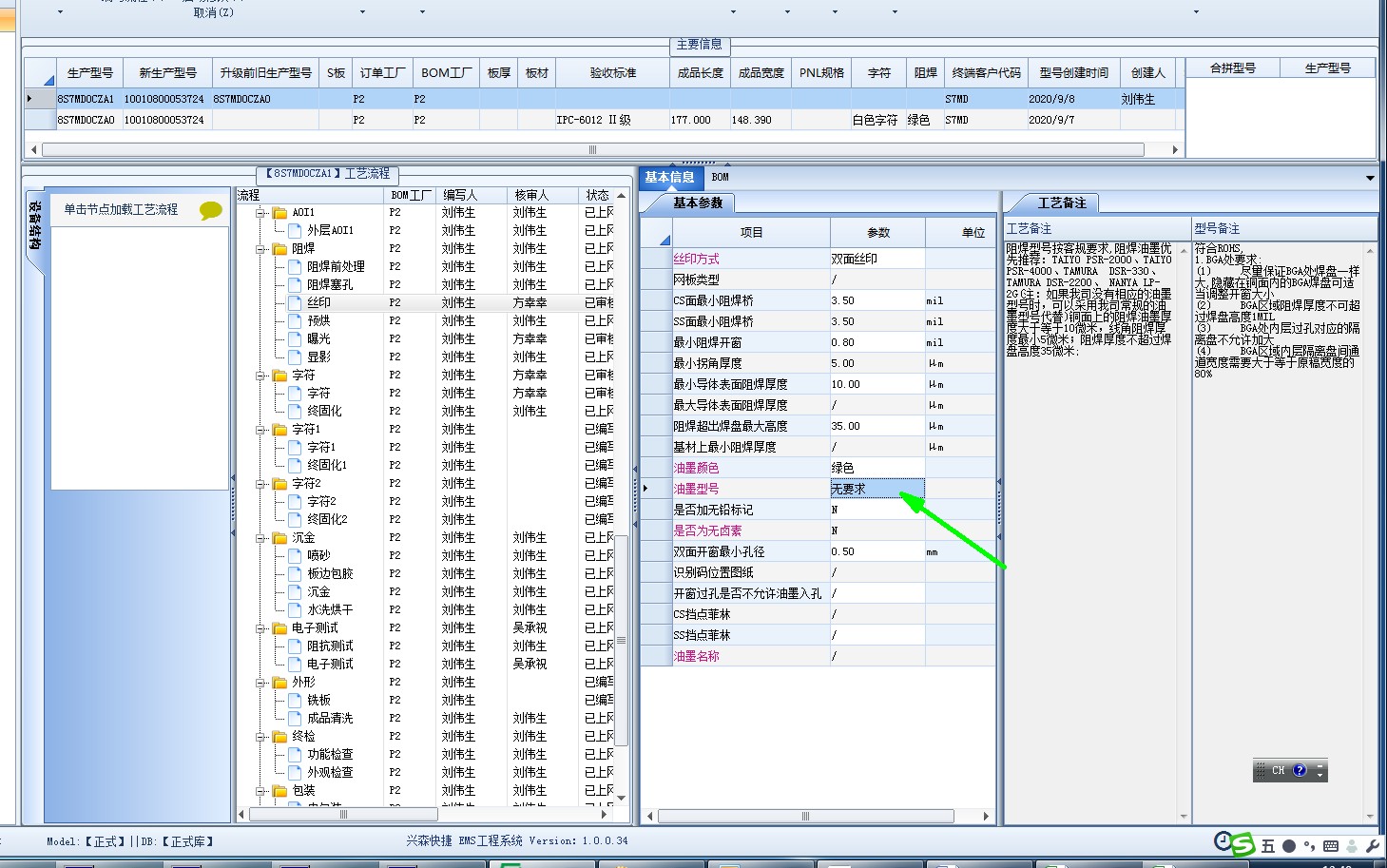1387x868 pixels.
Task: Select the 预烘 process tree row
Action: click(426, 320)
